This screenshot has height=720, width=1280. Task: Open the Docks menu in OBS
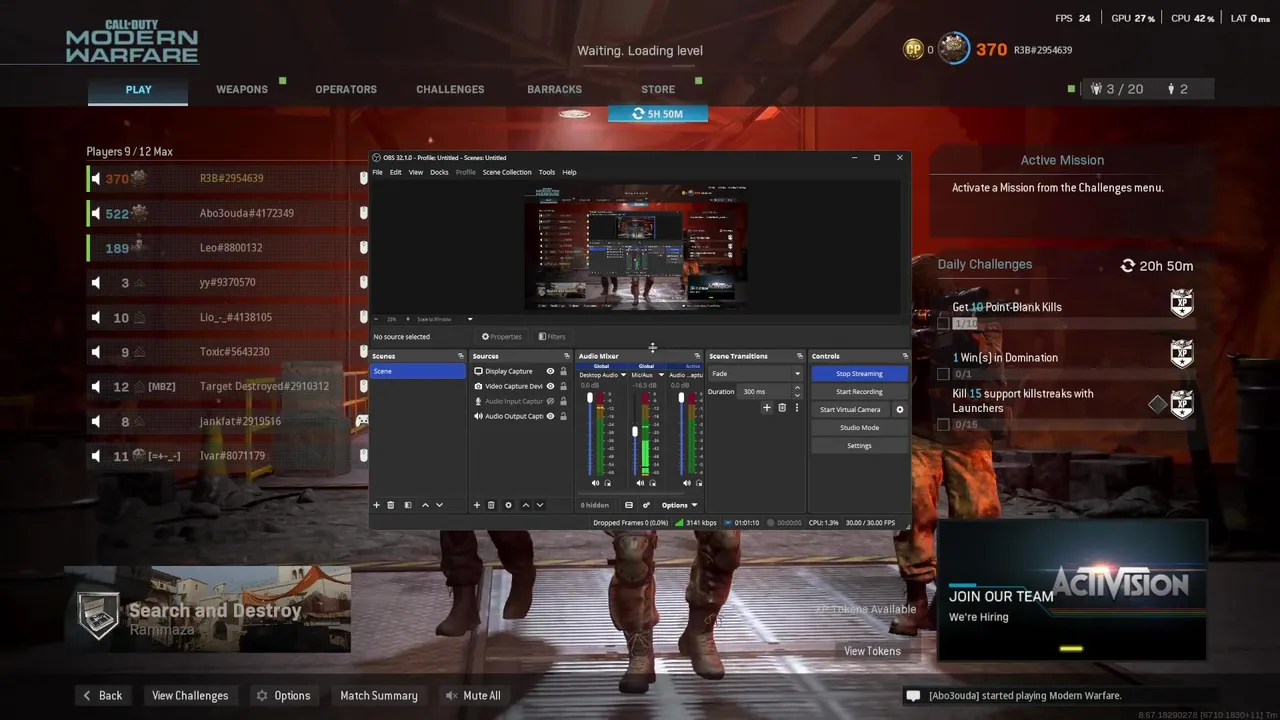click(x=439, y=172)
